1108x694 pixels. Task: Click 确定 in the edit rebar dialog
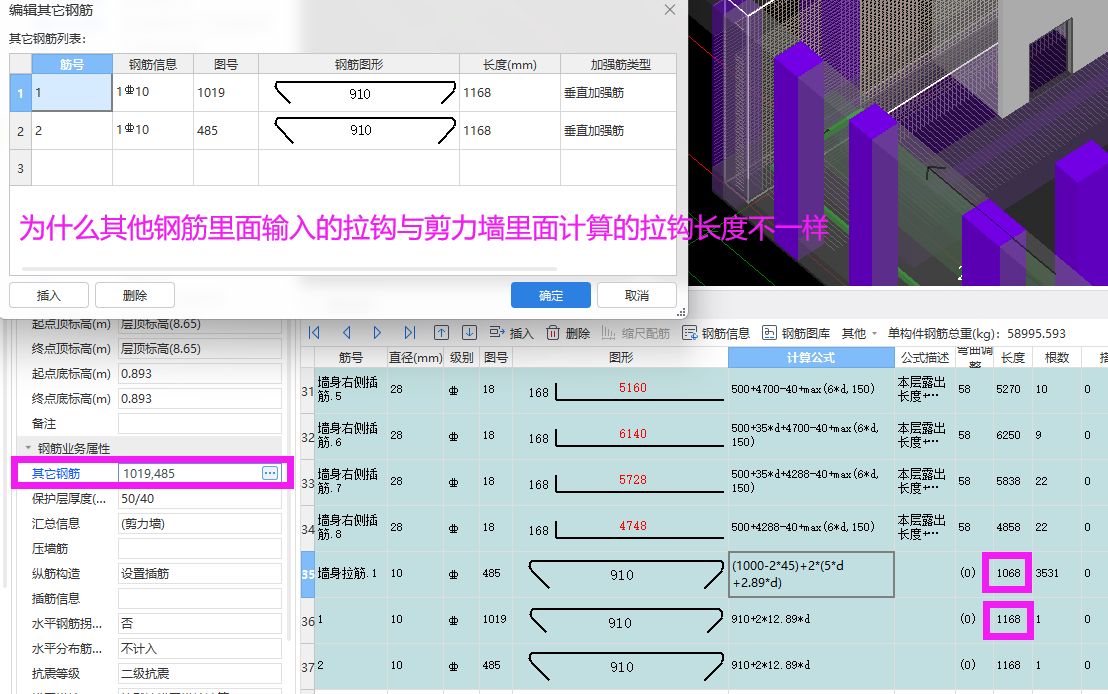[x=550, y=295]
